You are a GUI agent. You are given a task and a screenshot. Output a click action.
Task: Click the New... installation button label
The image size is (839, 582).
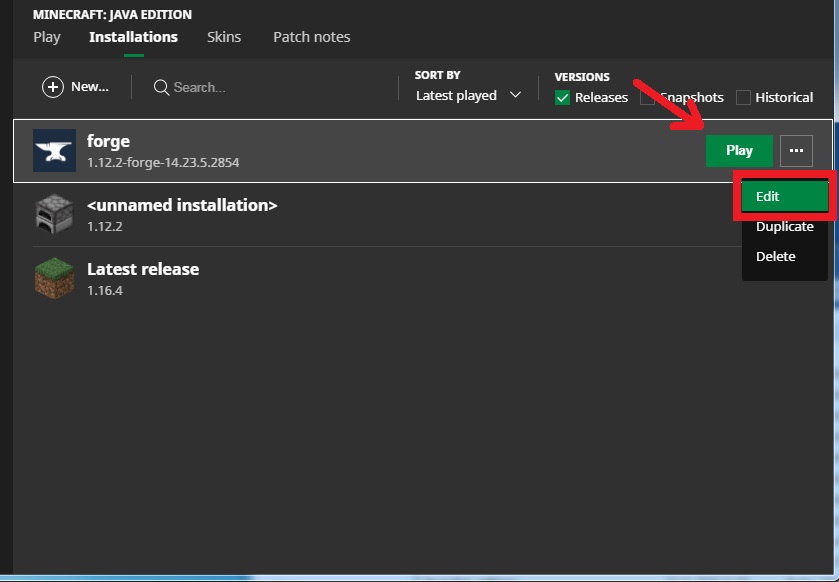[90, 87]
